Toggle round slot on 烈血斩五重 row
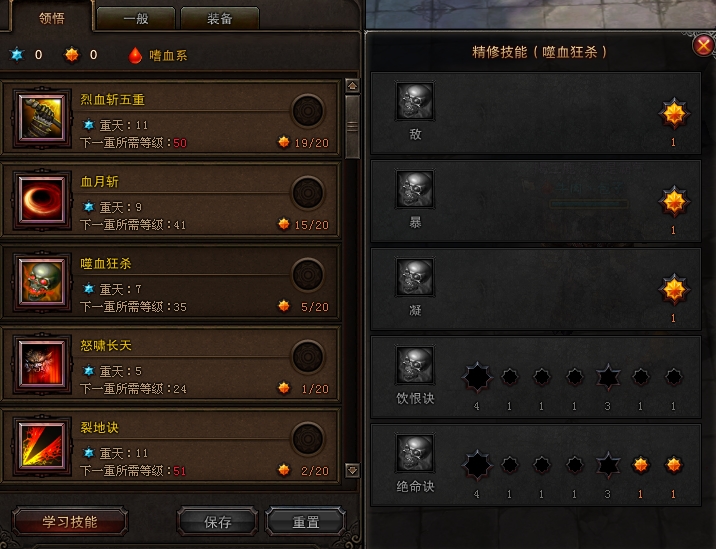716x549 pixels. [308, 111]
